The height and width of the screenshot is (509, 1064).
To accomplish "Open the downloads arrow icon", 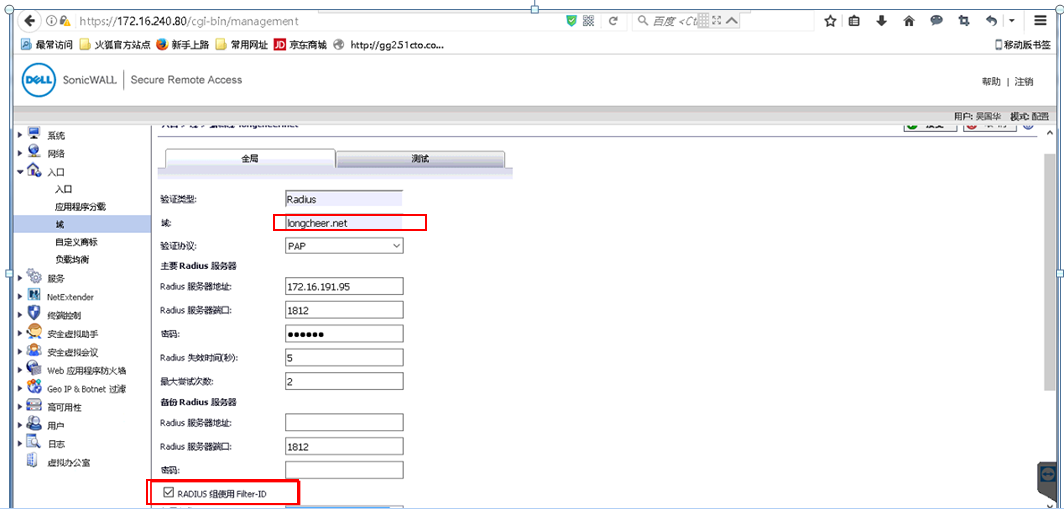I will pos(882,20).
